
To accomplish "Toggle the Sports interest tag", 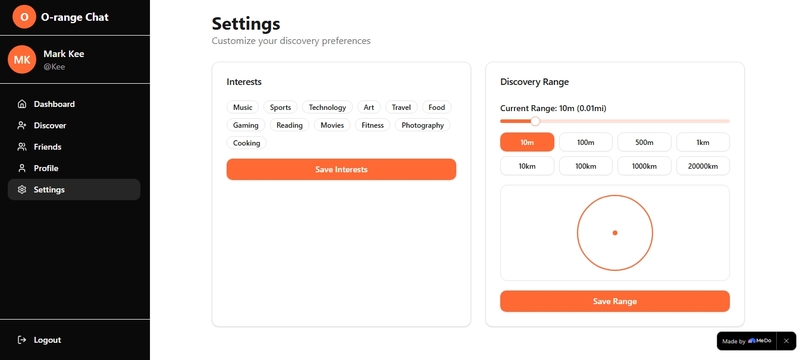I will [281, 107].
